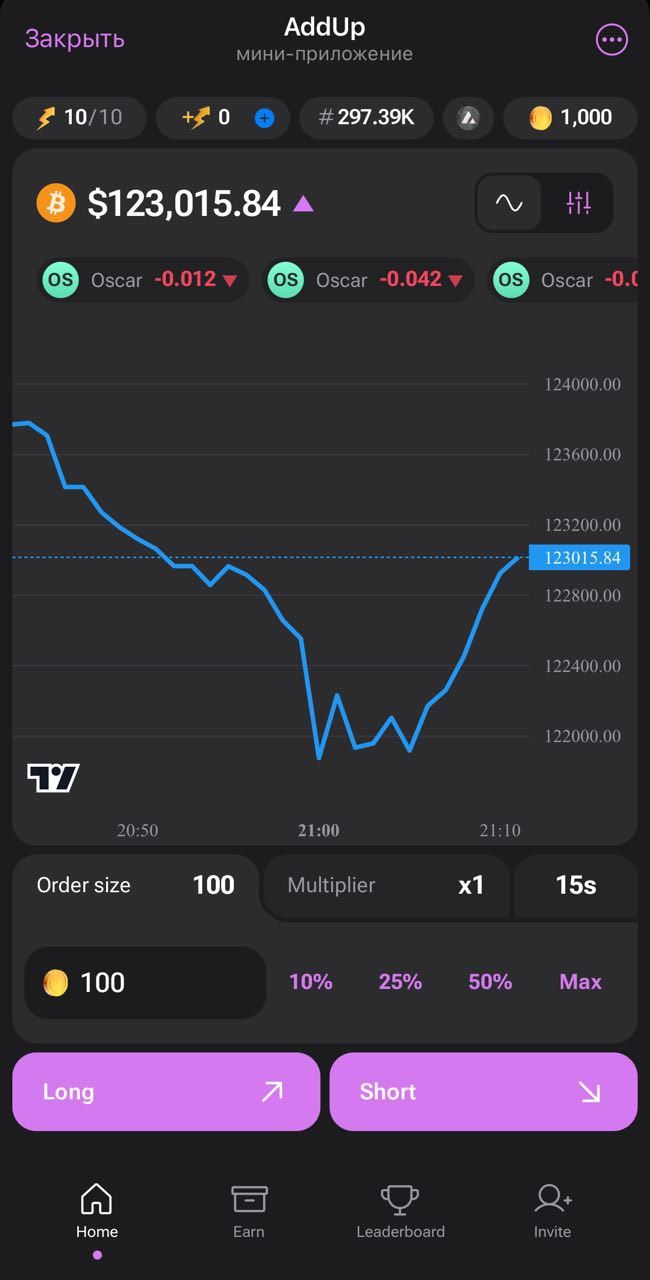Tap the blue plus energy boost icon
This screenshot has width=650, height=1280.
pos(264,118)
